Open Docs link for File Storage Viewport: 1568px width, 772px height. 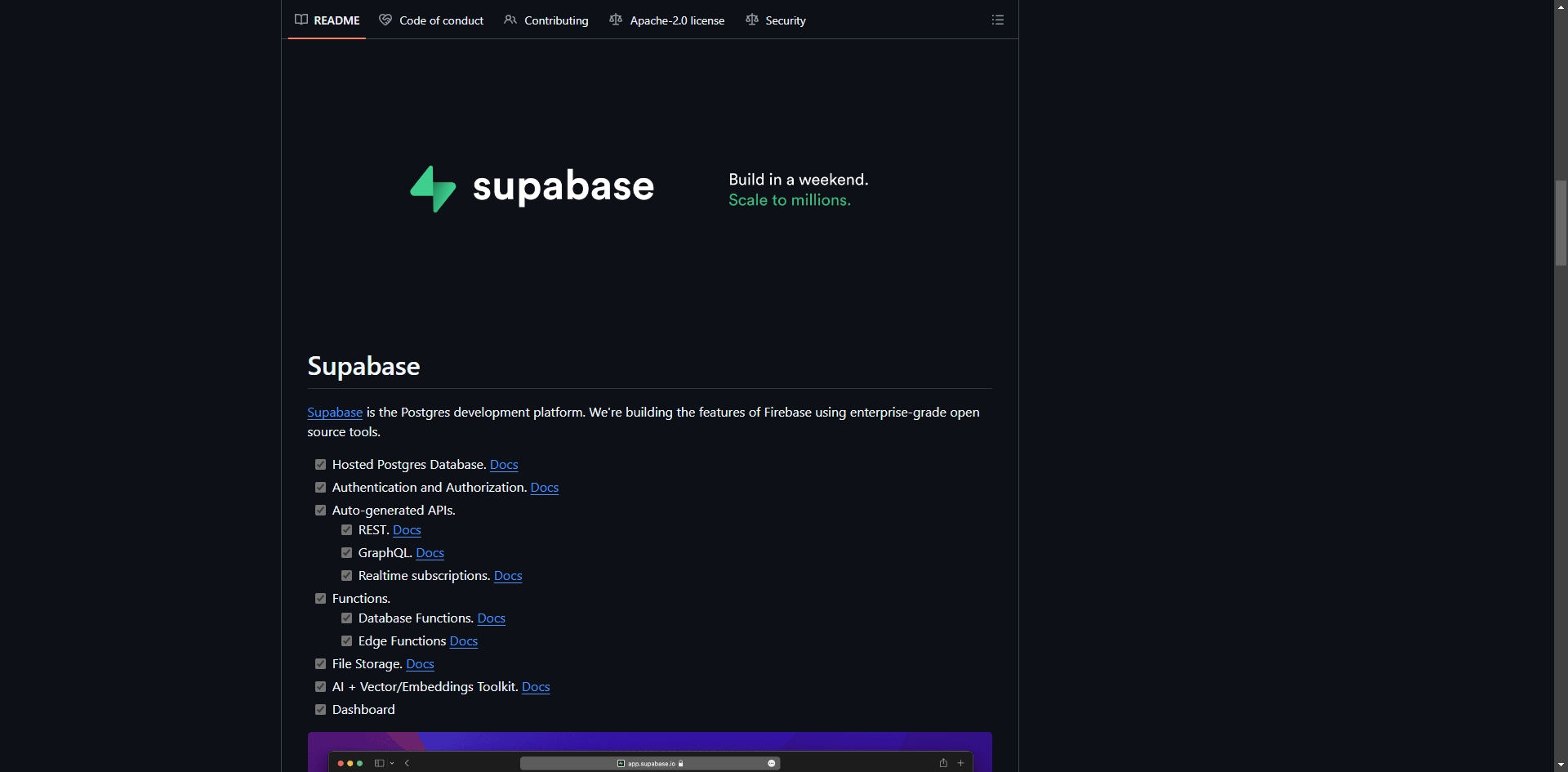click(420, 663)
